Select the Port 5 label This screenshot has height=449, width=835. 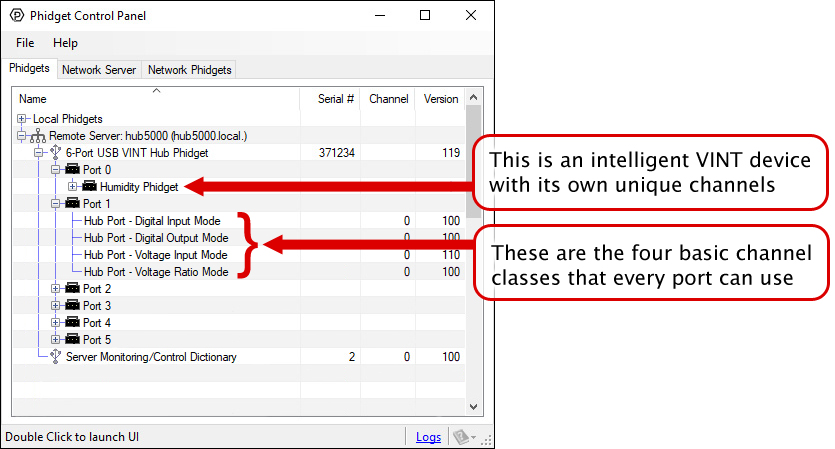click(97, 340)
